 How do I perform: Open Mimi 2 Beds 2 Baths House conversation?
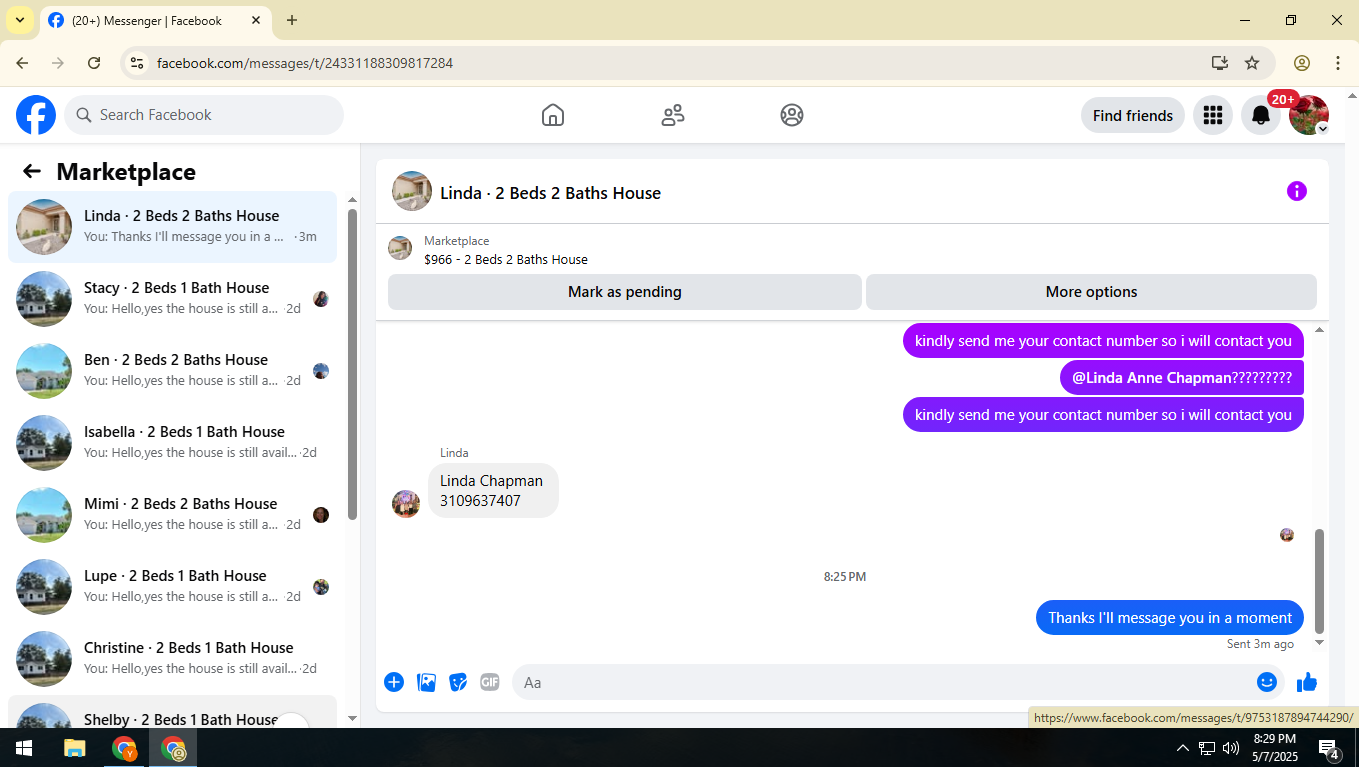point(172,515)
